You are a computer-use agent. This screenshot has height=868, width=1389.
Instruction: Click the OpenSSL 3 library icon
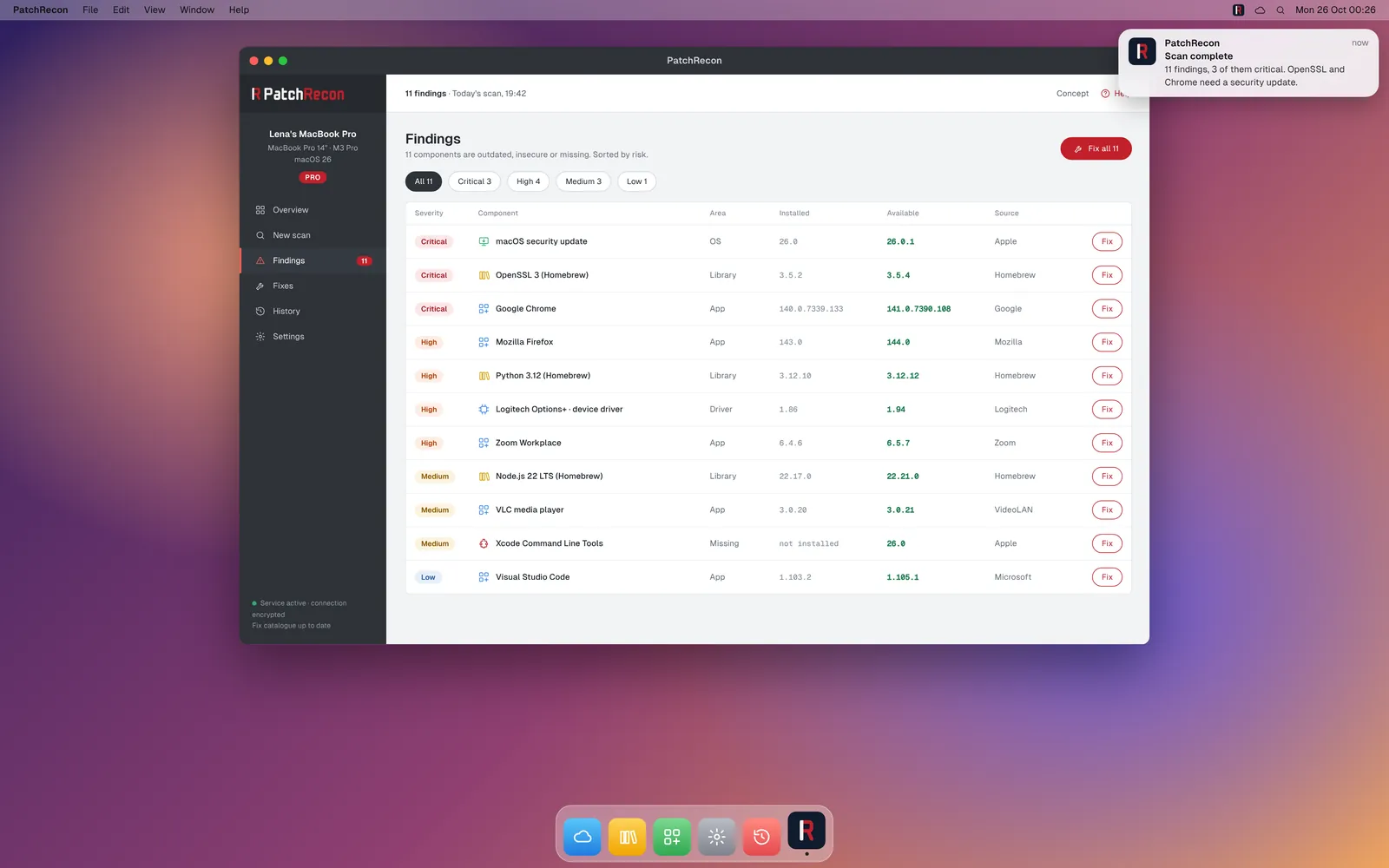click(x=484, y=275)
